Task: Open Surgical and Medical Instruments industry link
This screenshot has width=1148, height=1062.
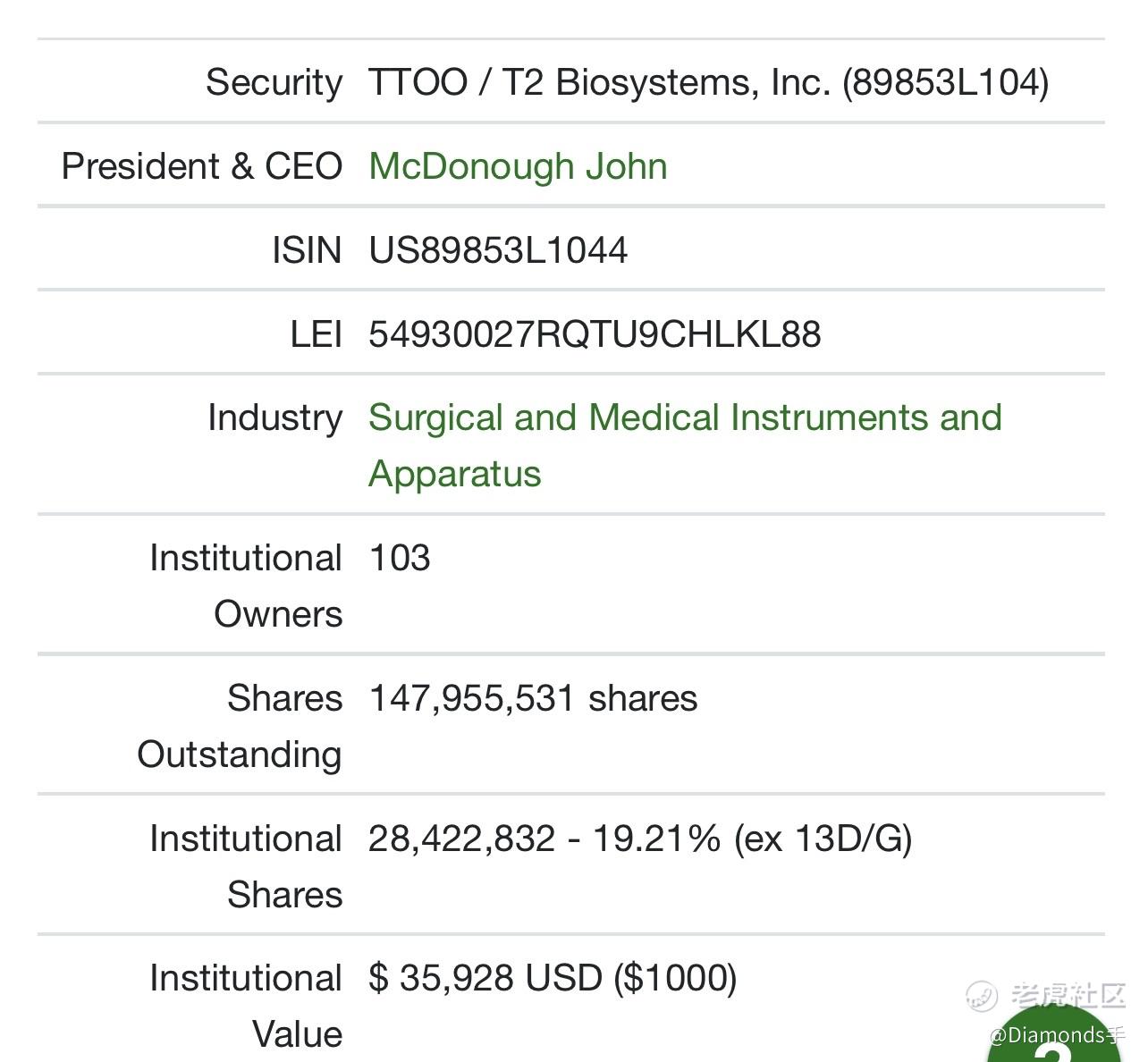Action: pyautogui.click(x=685, y=445)
